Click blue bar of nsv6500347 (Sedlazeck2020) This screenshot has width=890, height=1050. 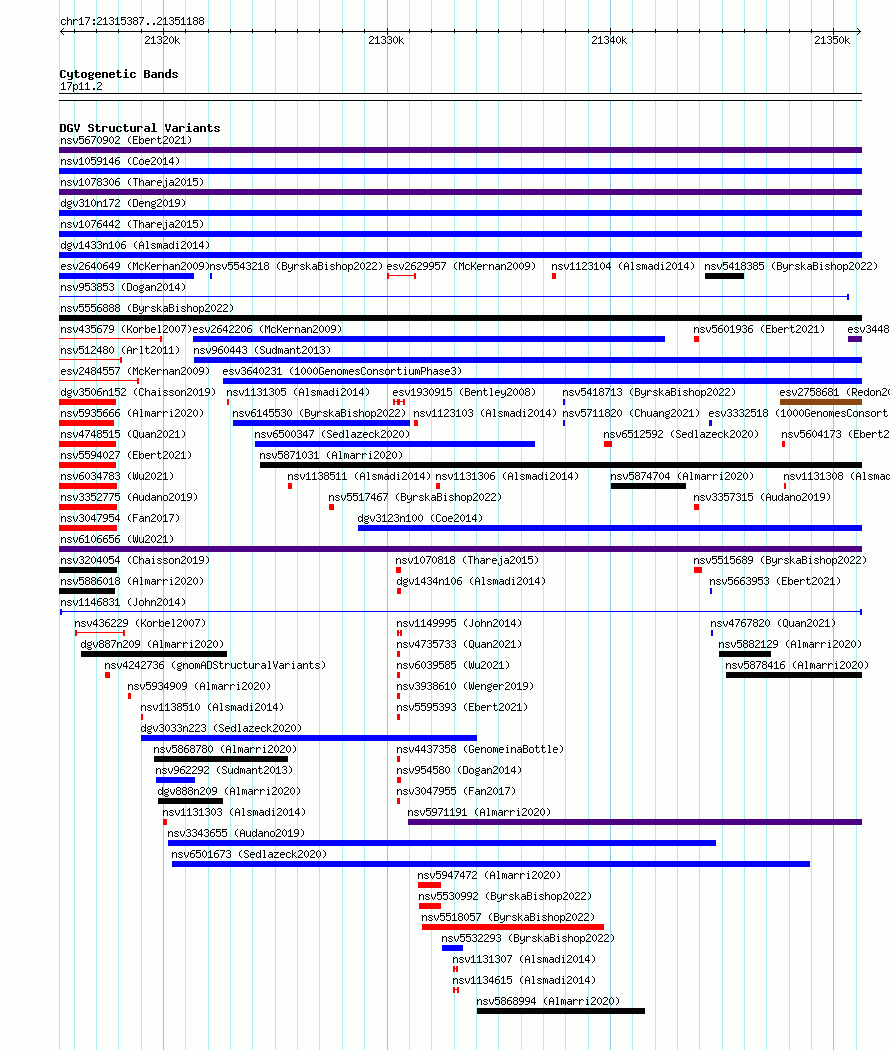(x=394, y=444)
